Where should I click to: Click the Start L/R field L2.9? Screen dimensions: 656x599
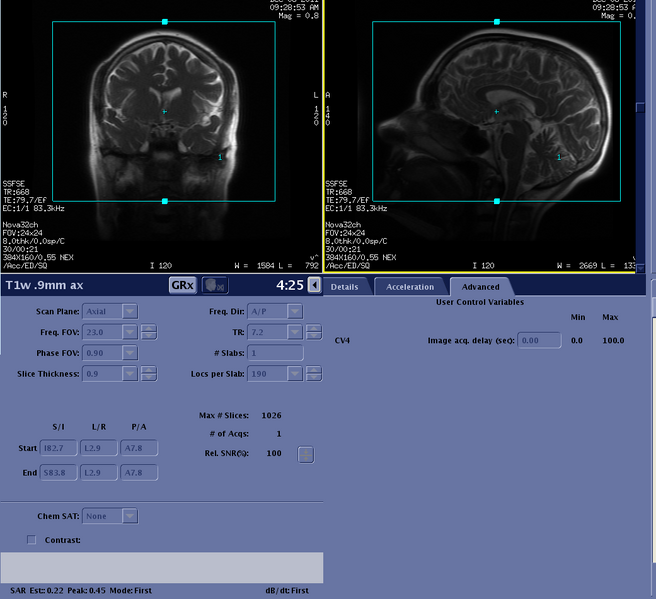(x=99, y=448)
